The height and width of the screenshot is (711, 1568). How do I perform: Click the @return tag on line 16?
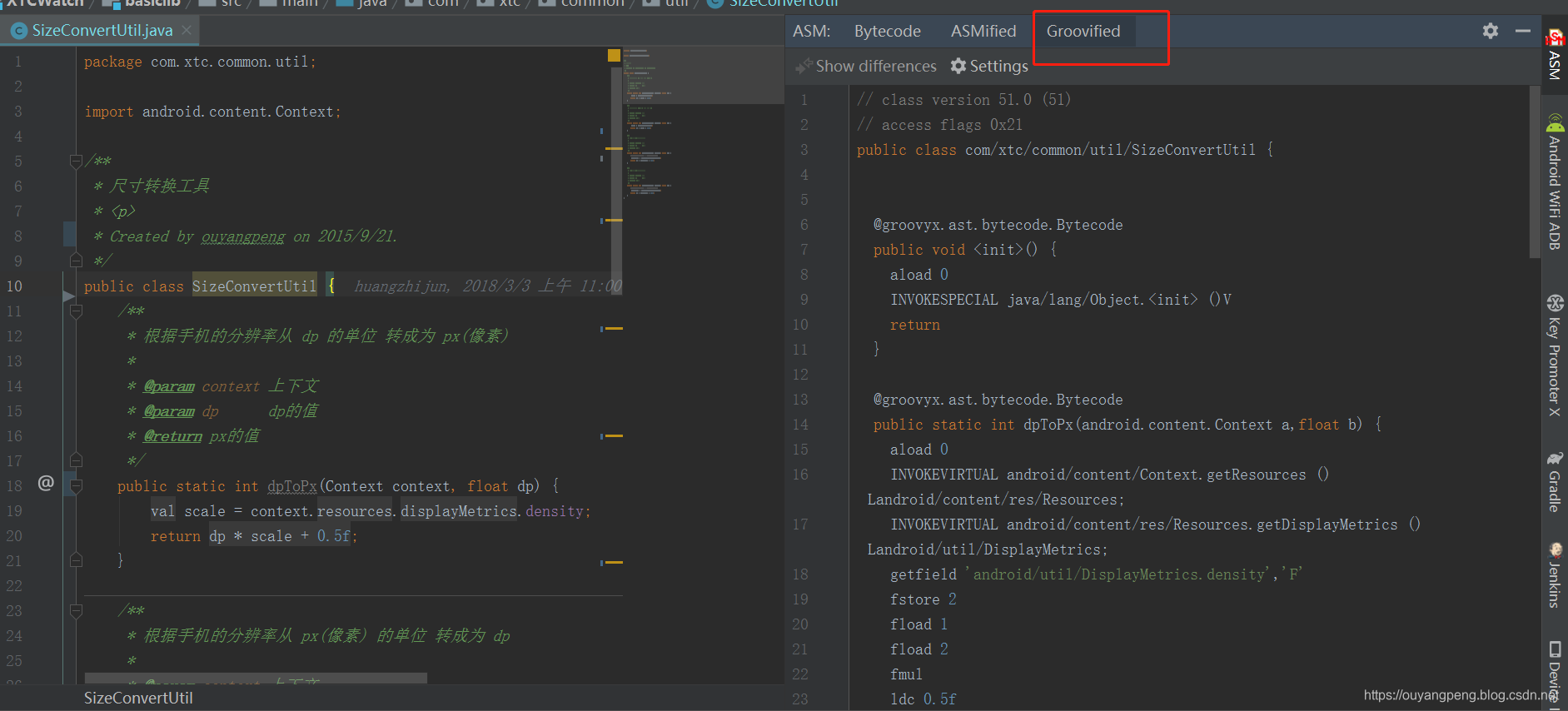tap(172, 436)
